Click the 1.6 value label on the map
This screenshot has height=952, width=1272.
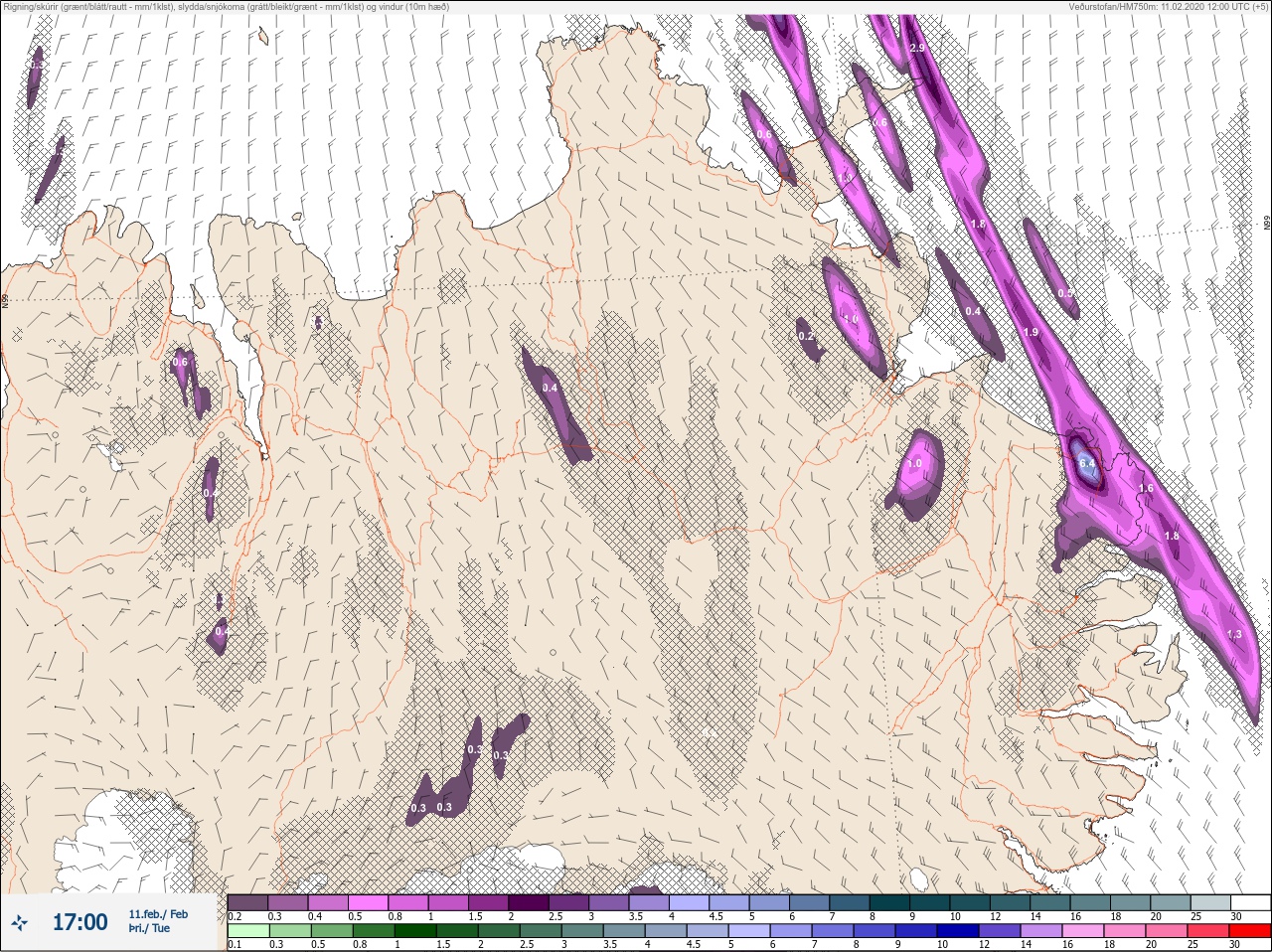(x=1146, y=488)
